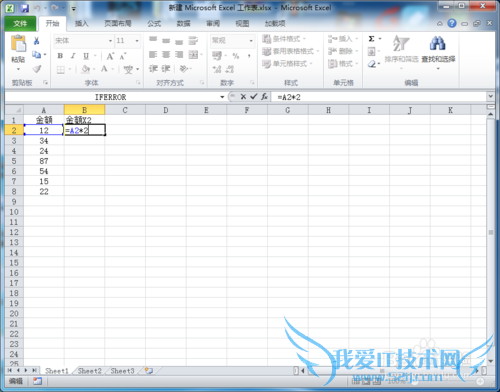Open Find and Select binoculars menu
Screen dimensions: 500x392
point(438,52)
